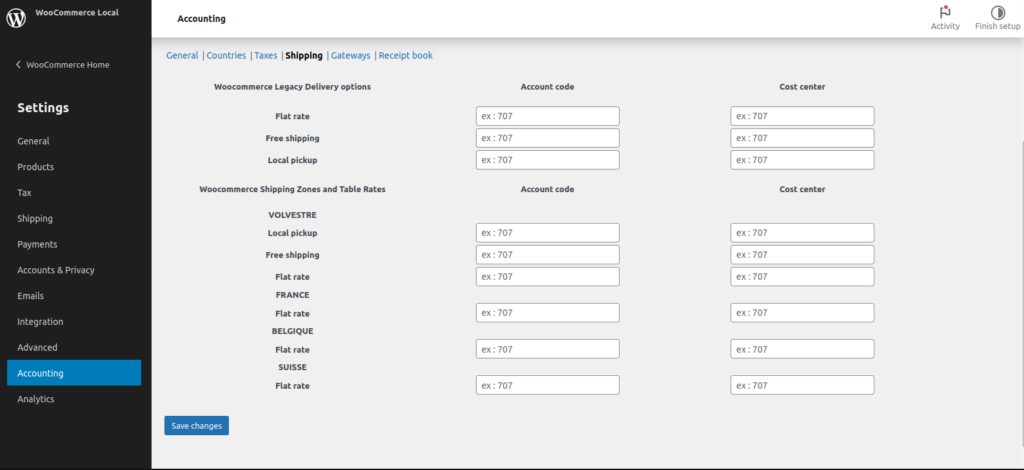The image size is (1024, 470).
Task: Switch to the General tab
Action: click(182, 56)
